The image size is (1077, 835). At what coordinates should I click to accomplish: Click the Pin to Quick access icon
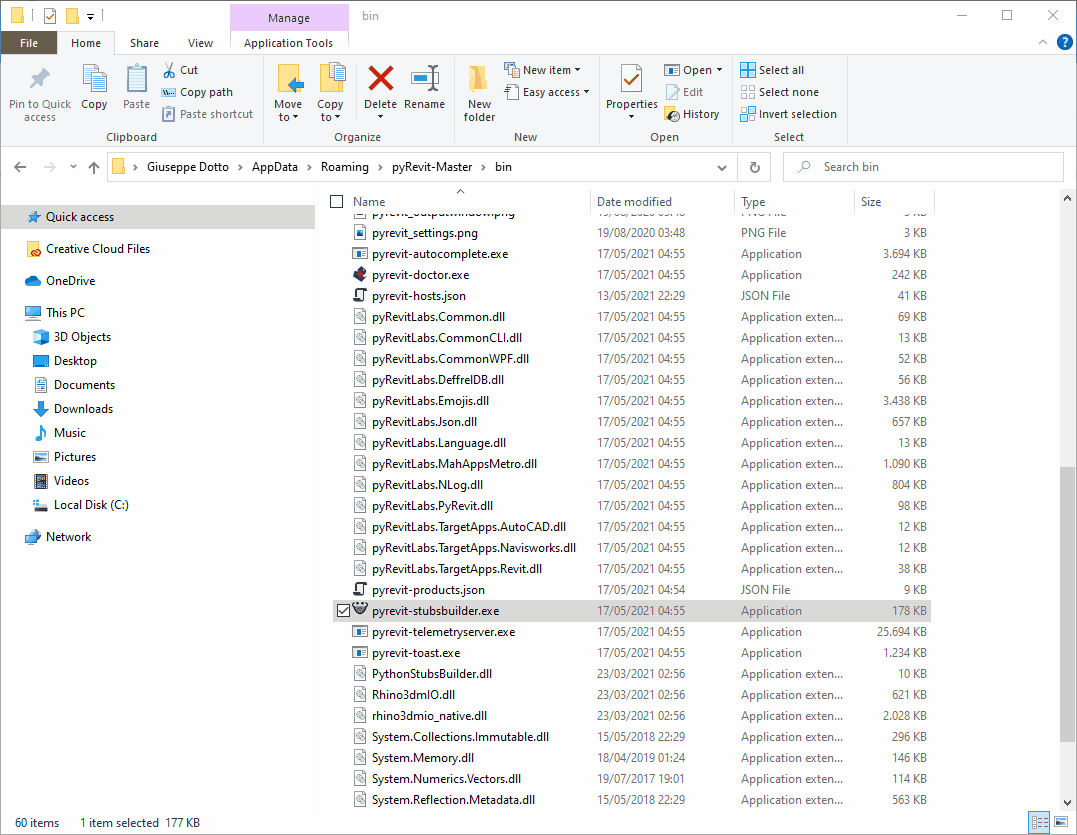[x=40, y=80]
